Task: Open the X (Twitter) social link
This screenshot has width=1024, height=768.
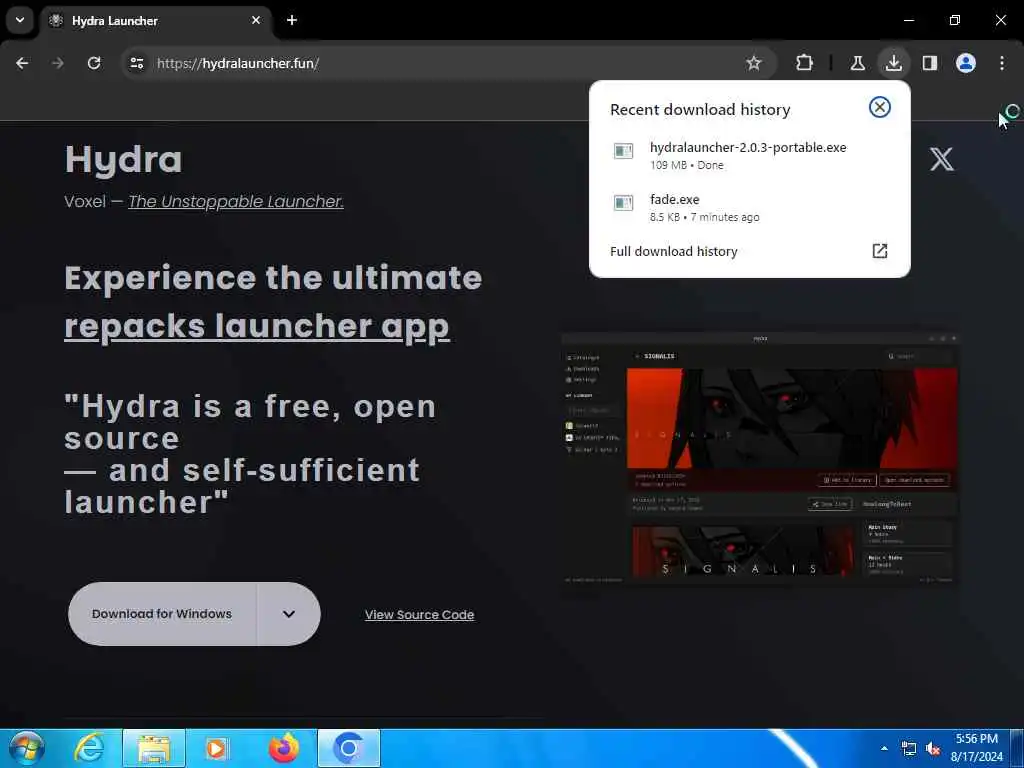Action: click(942, 159)
